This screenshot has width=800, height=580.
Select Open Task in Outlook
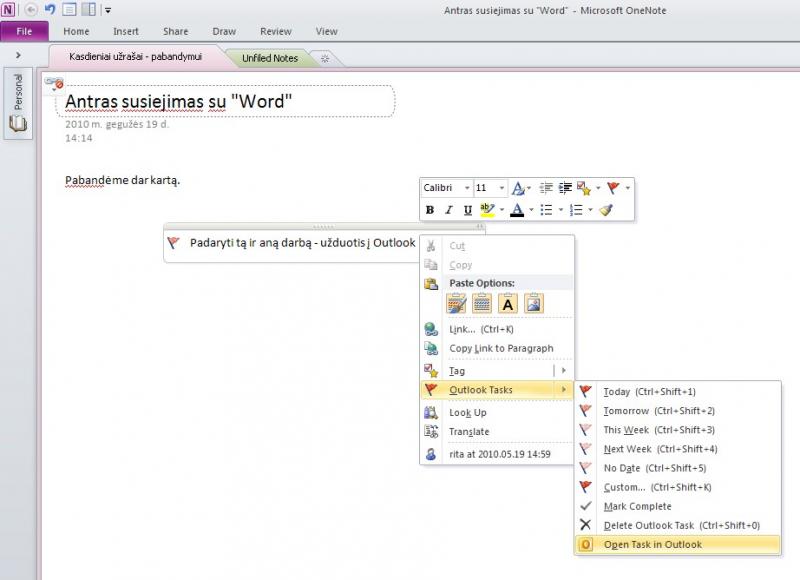click(x=652, y=544)
